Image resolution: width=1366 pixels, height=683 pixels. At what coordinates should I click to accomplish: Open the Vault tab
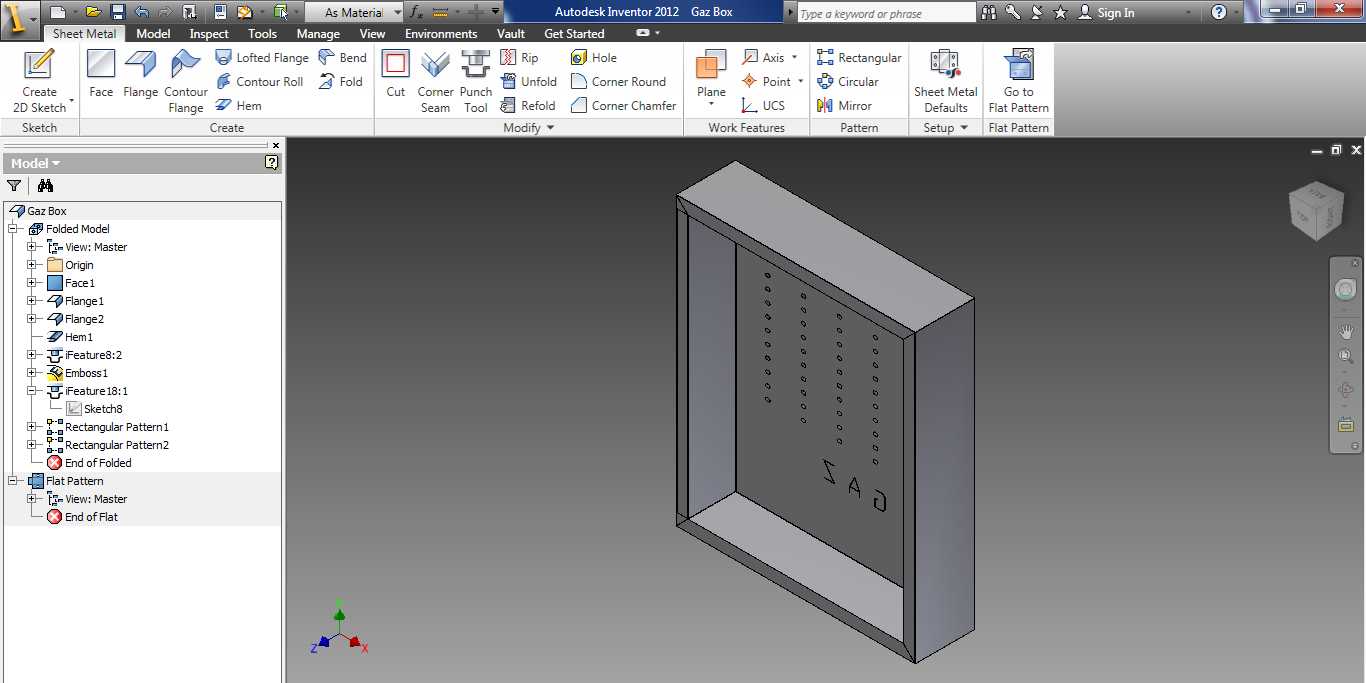tap(511, 33)
